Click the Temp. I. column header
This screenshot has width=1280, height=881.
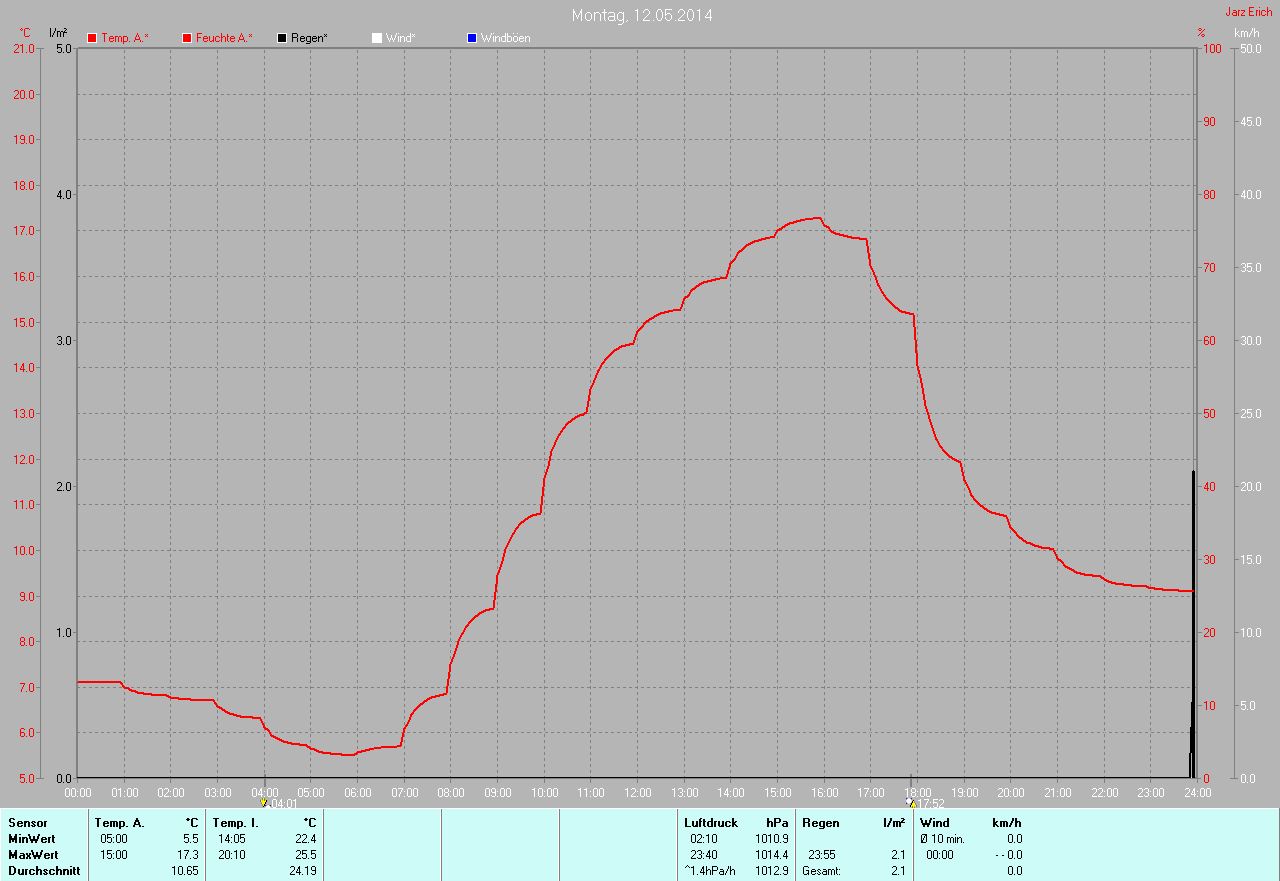pos(236,823)
